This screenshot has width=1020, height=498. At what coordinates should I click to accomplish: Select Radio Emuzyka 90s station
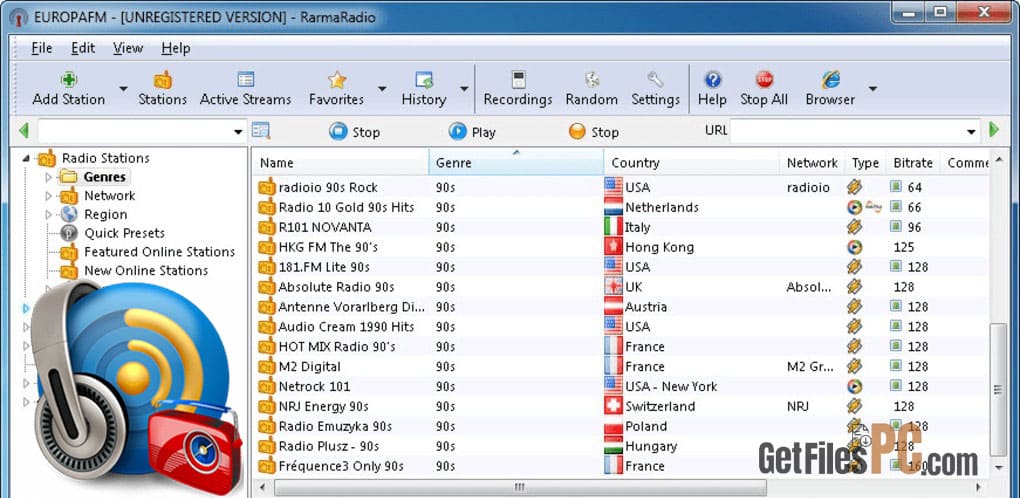tap(621, 426)
